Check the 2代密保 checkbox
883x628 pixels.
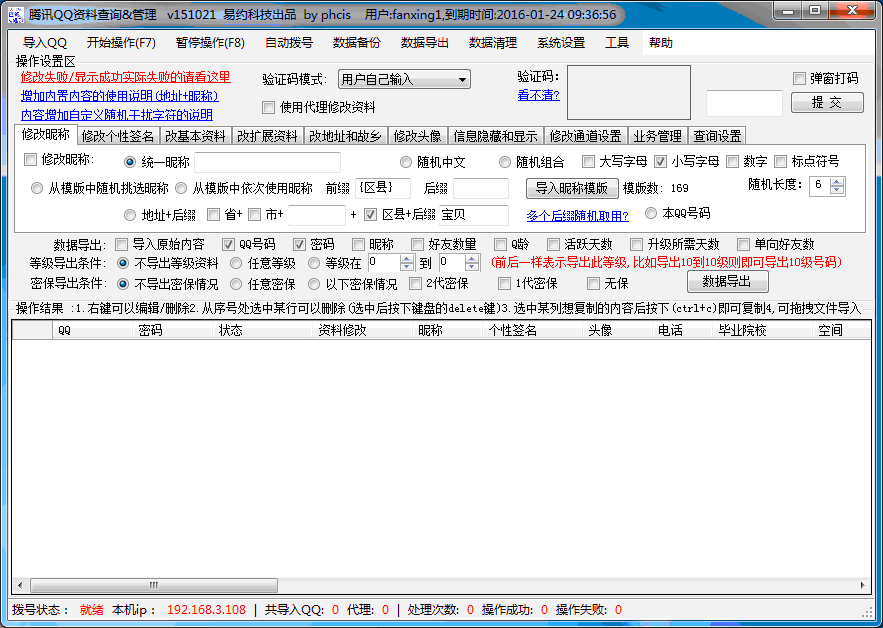[415, 283]
